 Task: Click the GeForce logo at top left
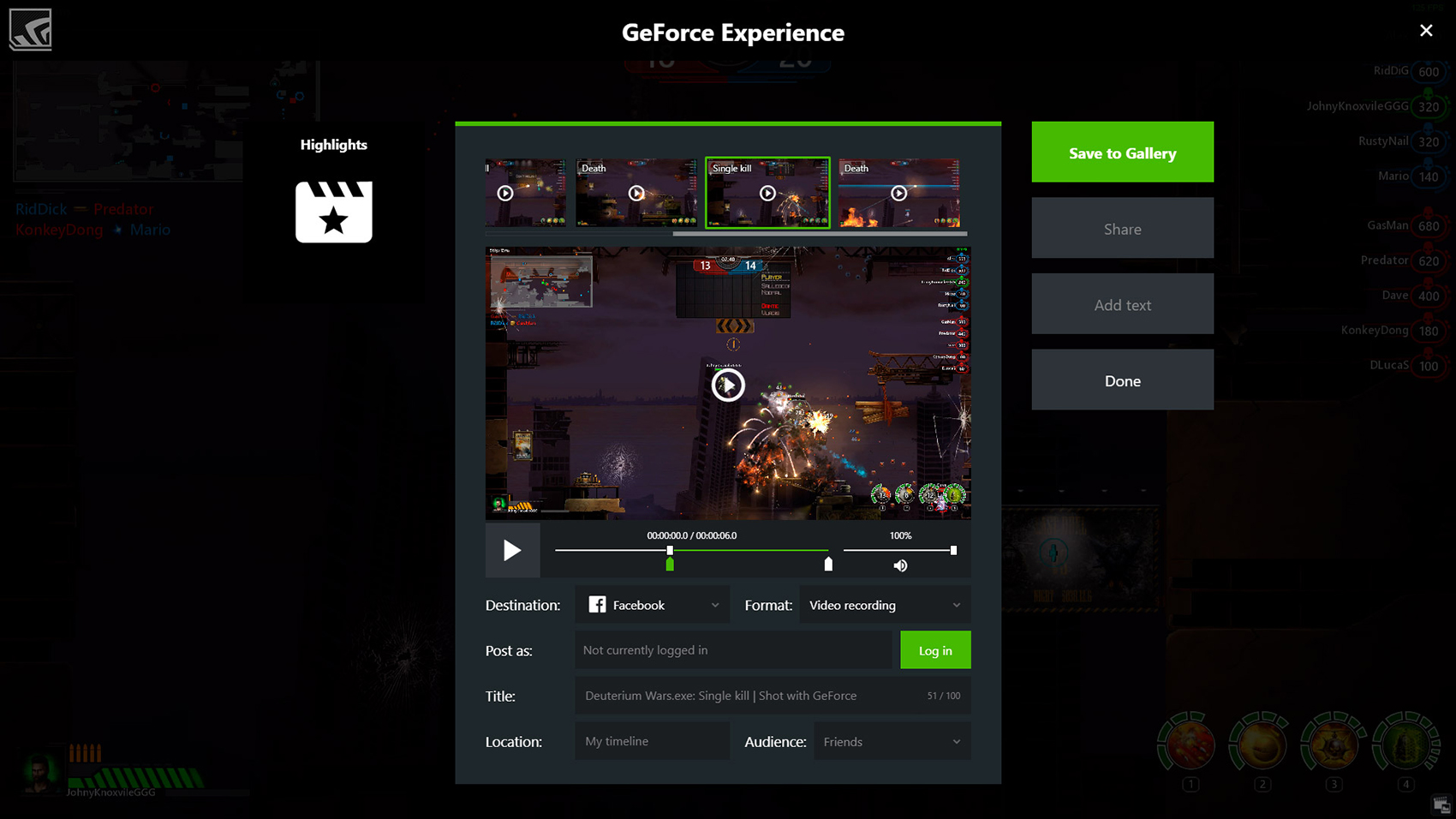pos(31,30)
